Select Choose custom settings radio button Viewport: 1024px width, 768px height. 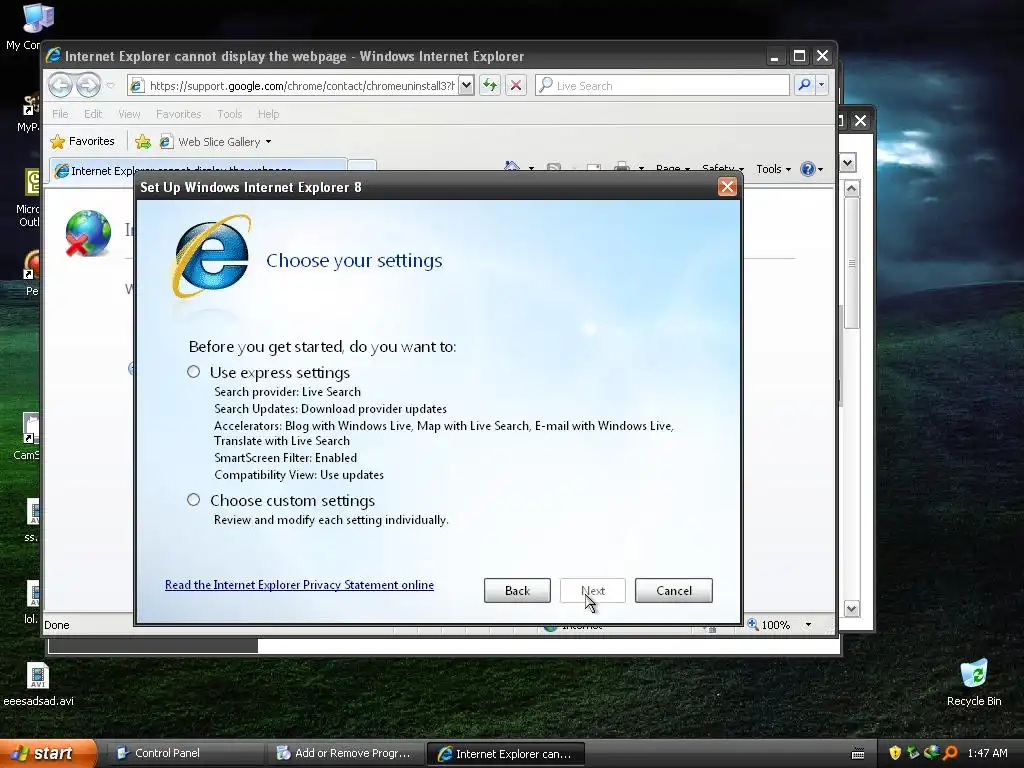click(193, 500)
